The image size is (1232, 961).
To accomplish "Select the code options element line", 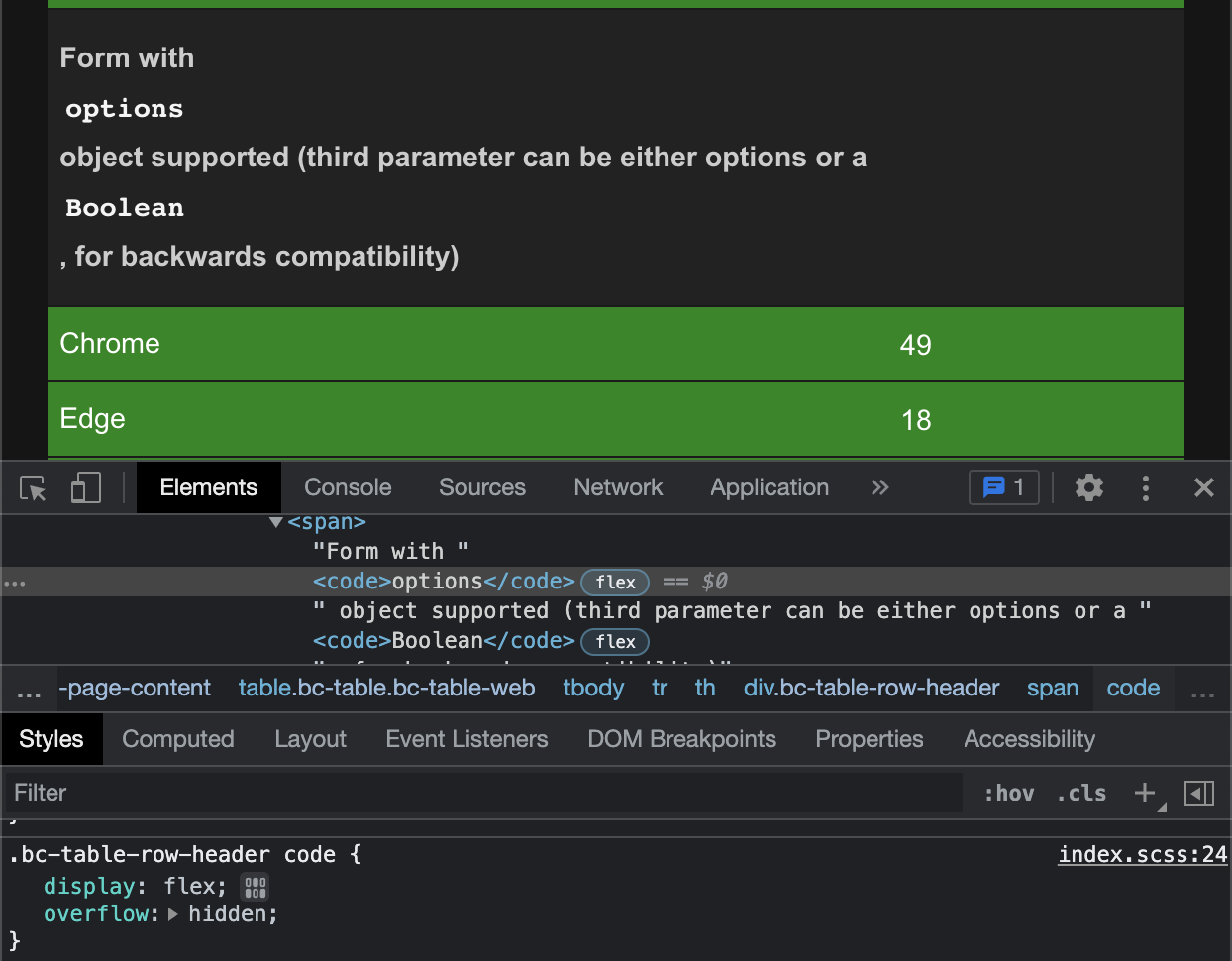I will coord(616,582).
